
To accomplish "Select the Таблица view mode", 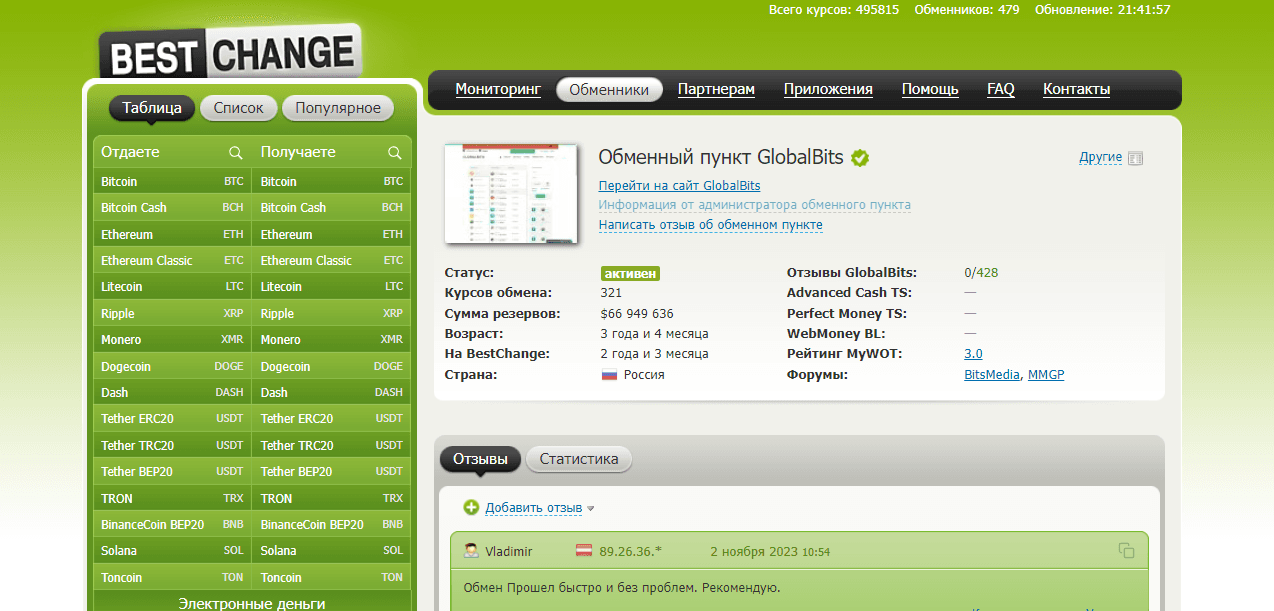I will coord(152,108).
